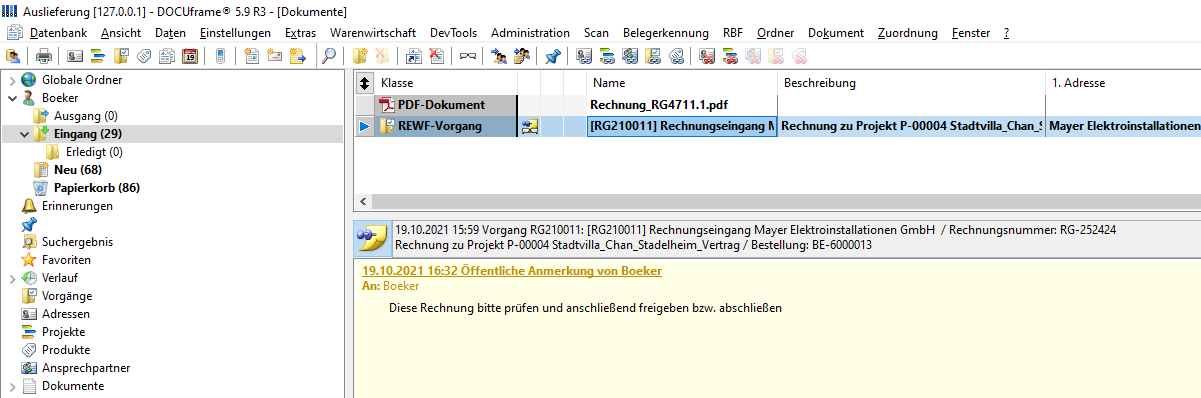1201x398 pixels.
Task: Open the Datenbank menu
Action: pyautogui.click(x=58, y=33)
